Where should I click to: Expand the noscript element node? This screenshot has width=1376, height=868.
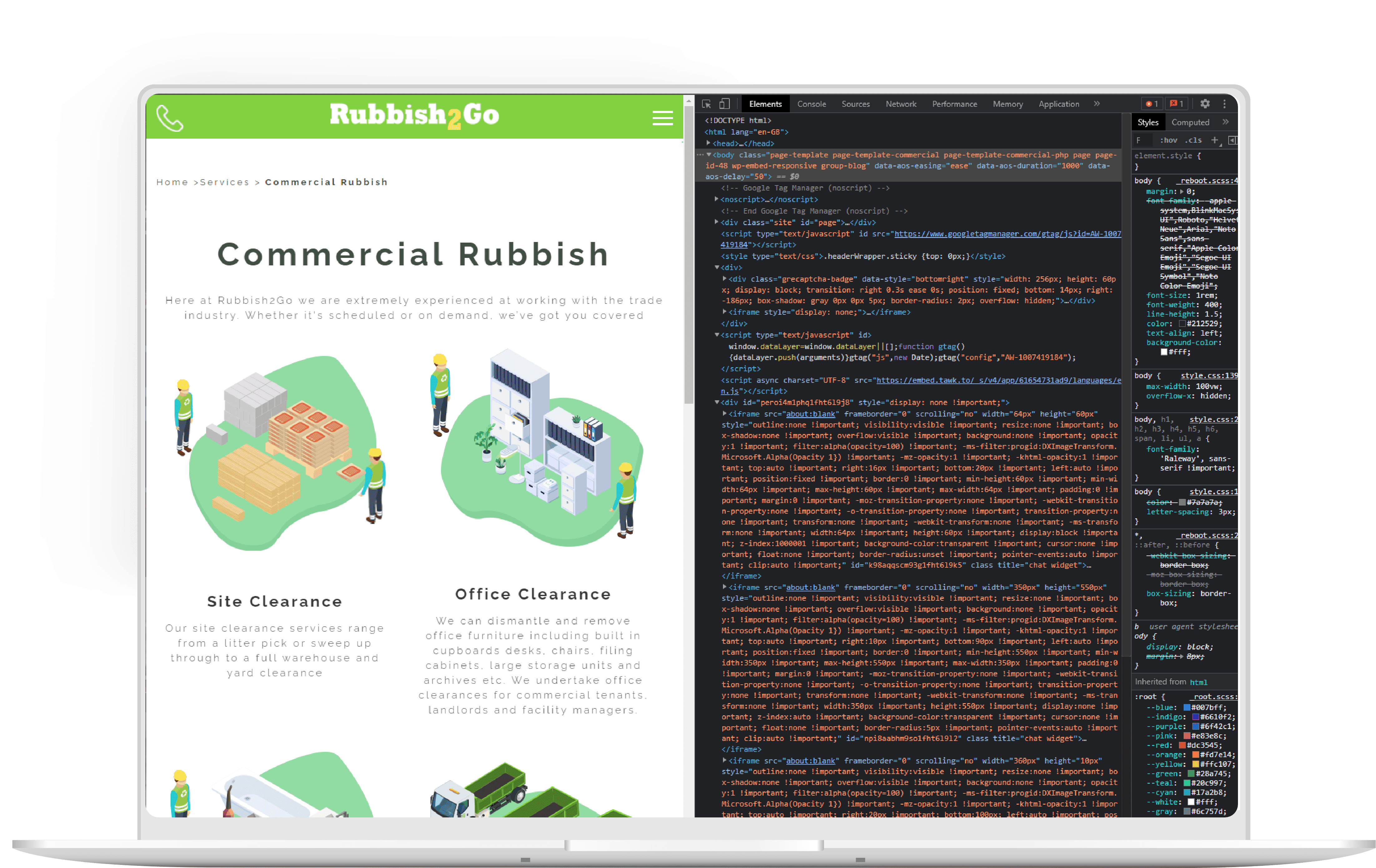[x=716, y=200]
